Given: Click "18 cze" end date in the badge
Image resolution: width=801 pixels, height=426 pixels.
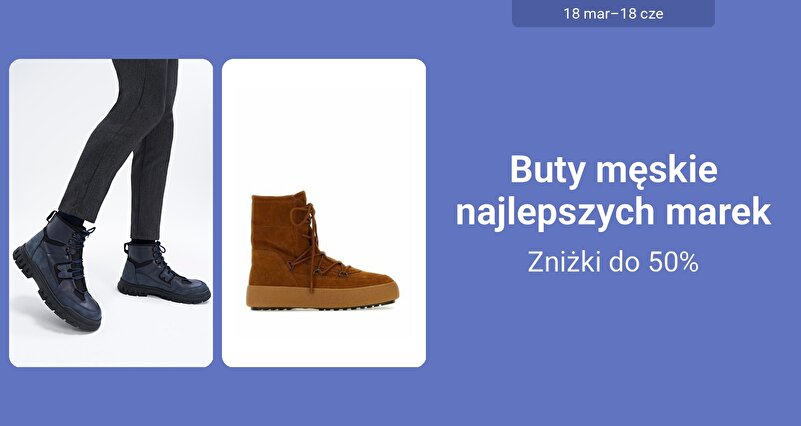Looking at the screenshot, I should 643,13.
